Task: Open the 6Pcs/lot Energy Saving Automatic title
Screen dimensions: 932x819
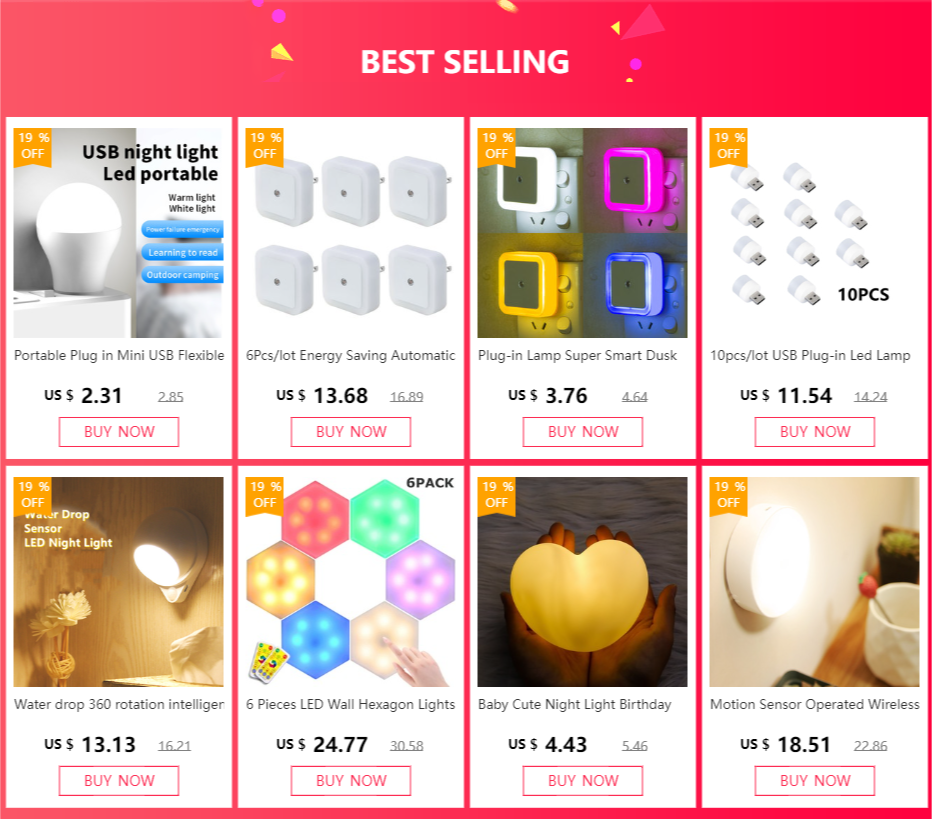Action: tap(351, 355)
